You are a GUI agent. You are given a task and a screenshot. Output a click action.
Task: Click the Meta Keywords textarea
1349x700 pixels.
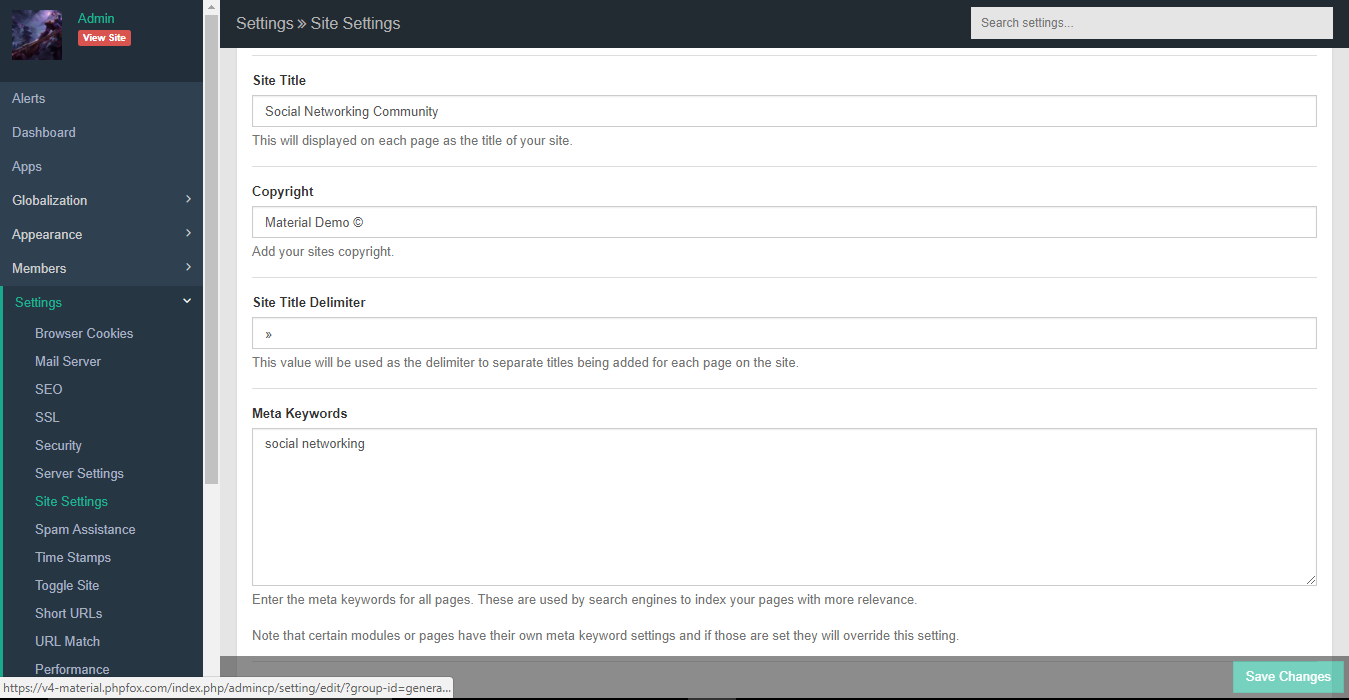784,507
